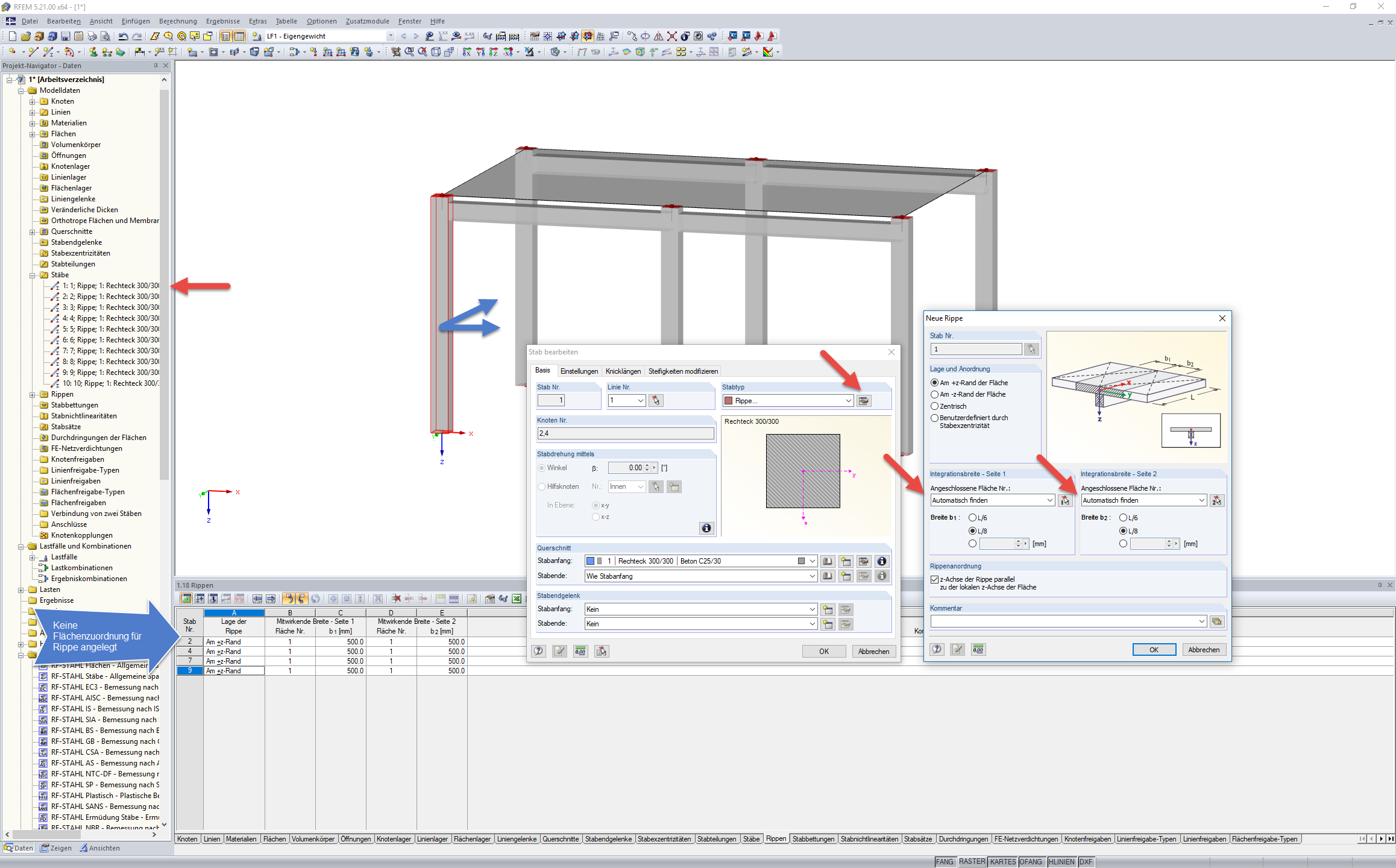The height and width of the screenshot is (868, 1396).
Task: Click the Save icon in toolbar
Action: (65, 36)
